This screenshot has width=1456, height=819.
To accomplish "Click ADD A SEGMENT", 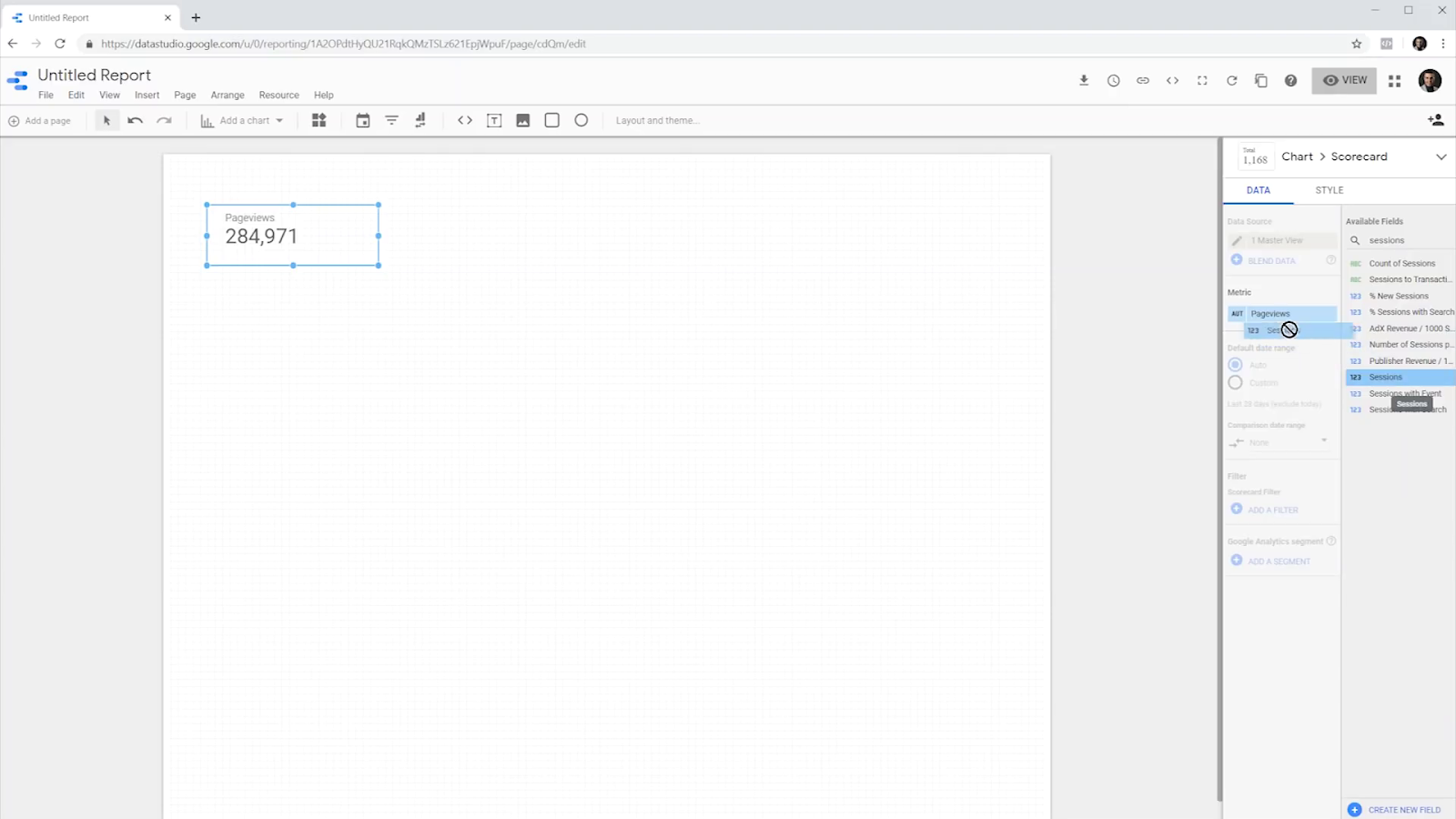I will (x=1270, y=561).
